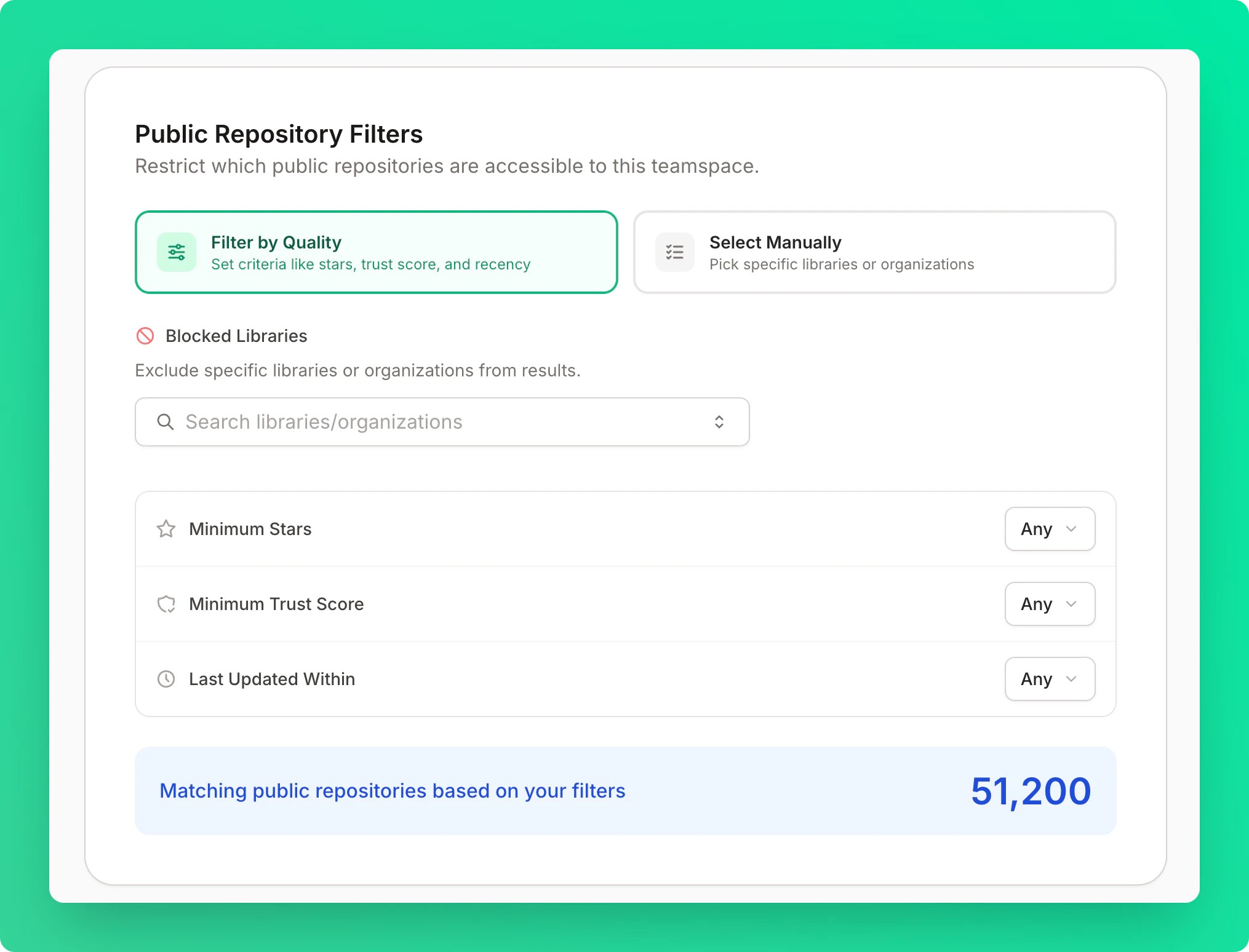Select the Select Manually tab

tap(874, 252)
